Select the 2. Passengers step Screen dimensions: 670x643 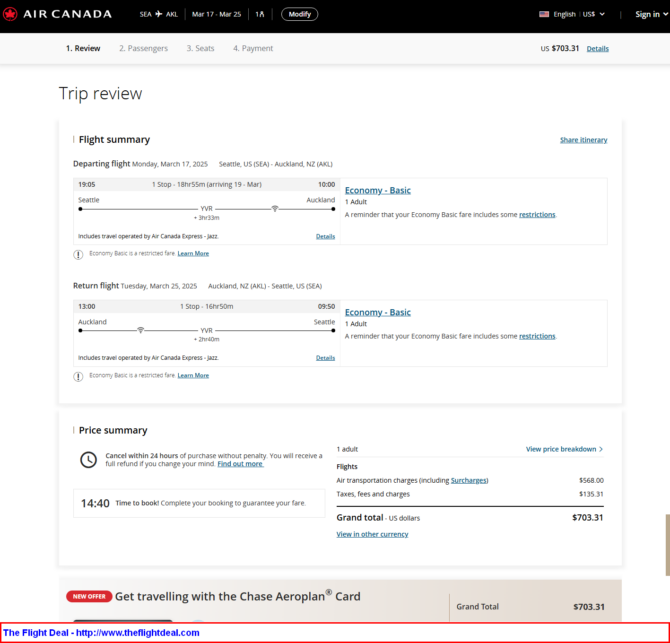click(x=144, y=48)
